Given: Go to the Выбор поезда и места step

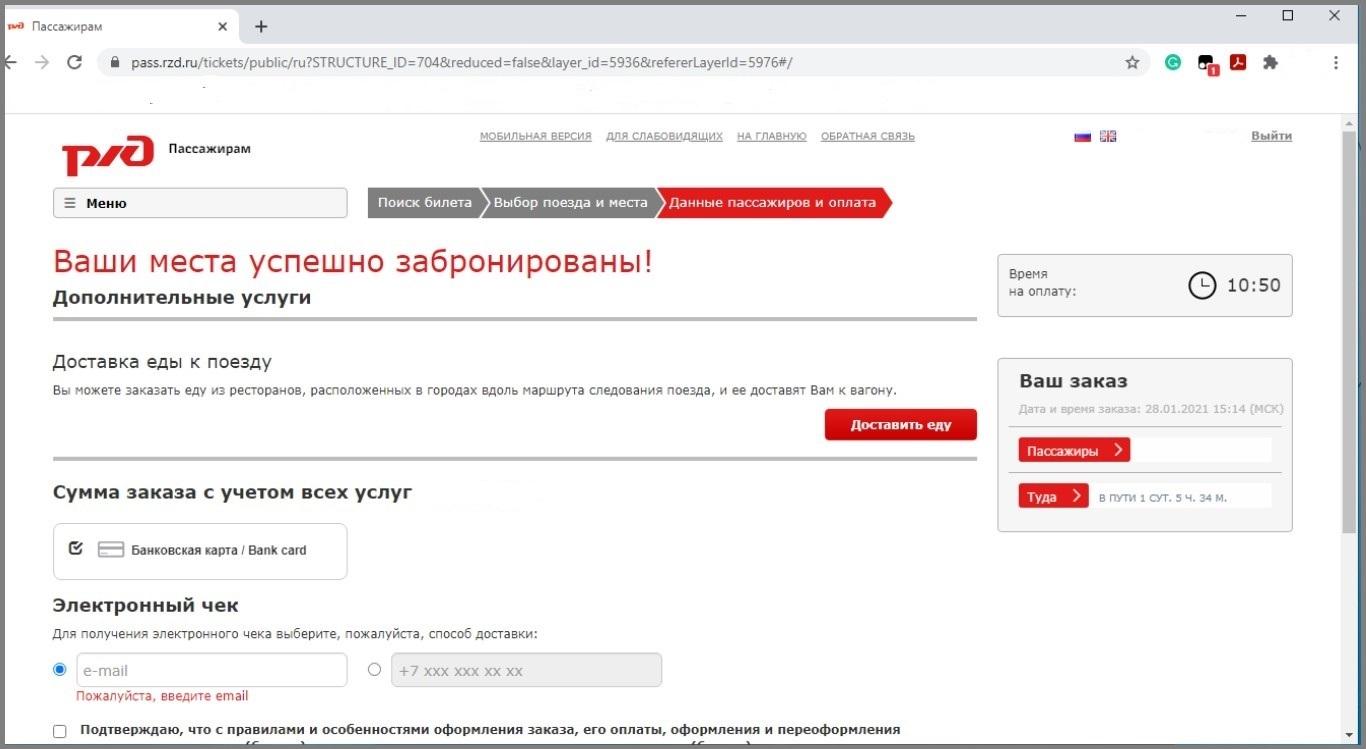Looking at the screenshot, I should [570, 203].
